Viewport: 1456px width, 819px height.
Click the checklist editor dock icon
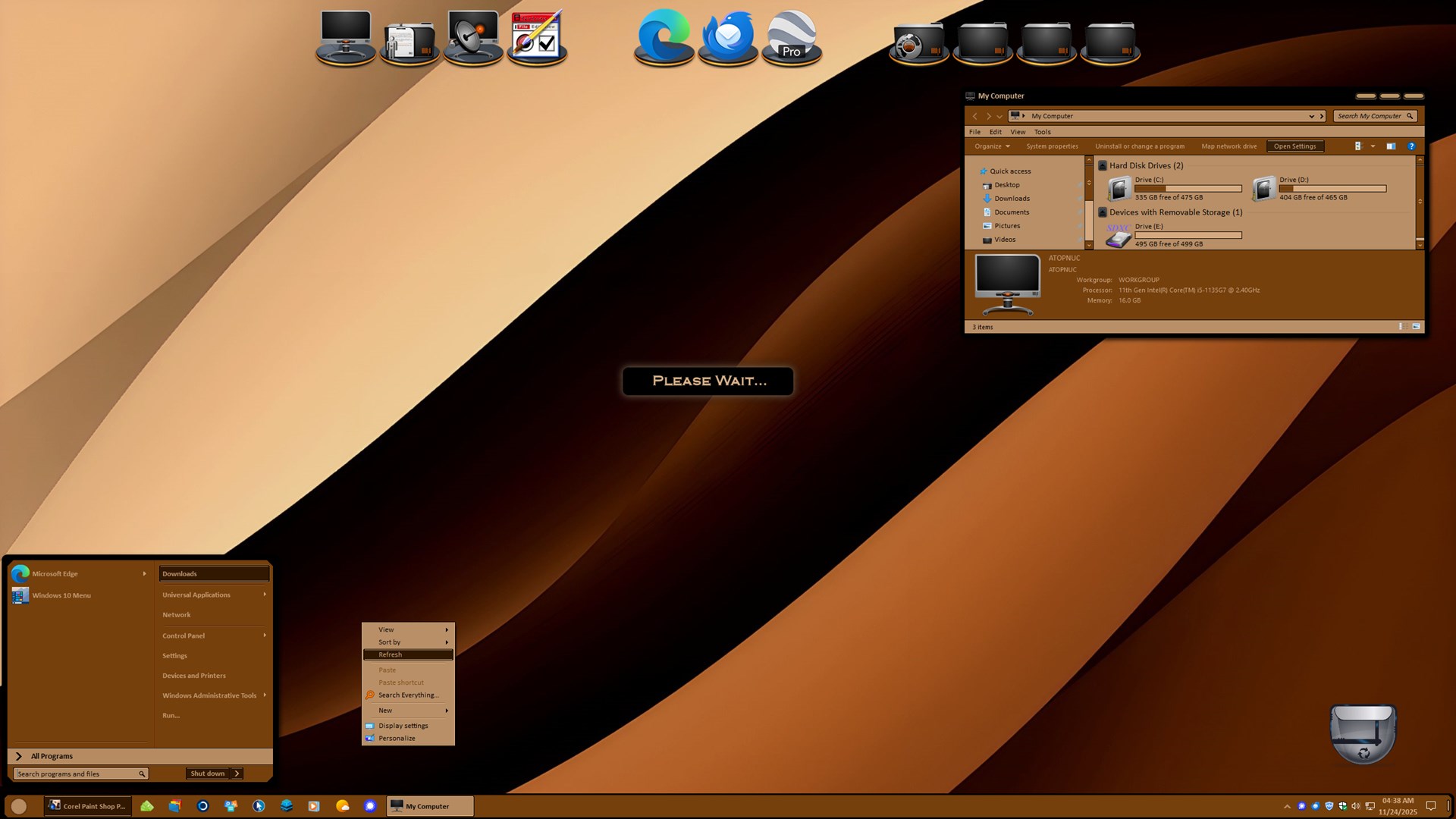click(537, 36)
